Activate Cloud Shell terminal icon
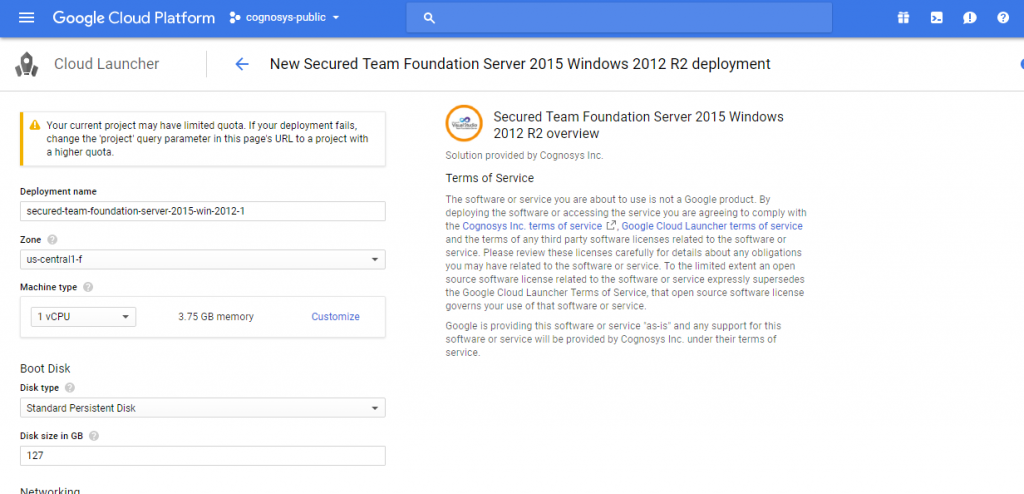This screenshot has width=1024, height=494. coord(936,18)
